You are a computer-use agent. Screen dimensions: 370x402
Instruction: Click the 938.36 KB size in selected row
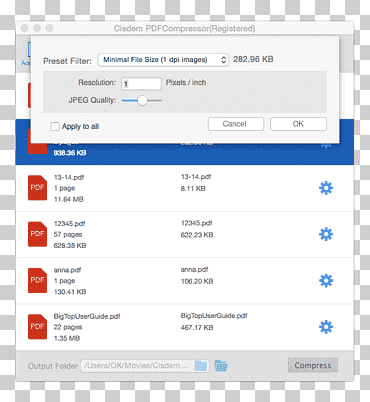coord(70,153)
